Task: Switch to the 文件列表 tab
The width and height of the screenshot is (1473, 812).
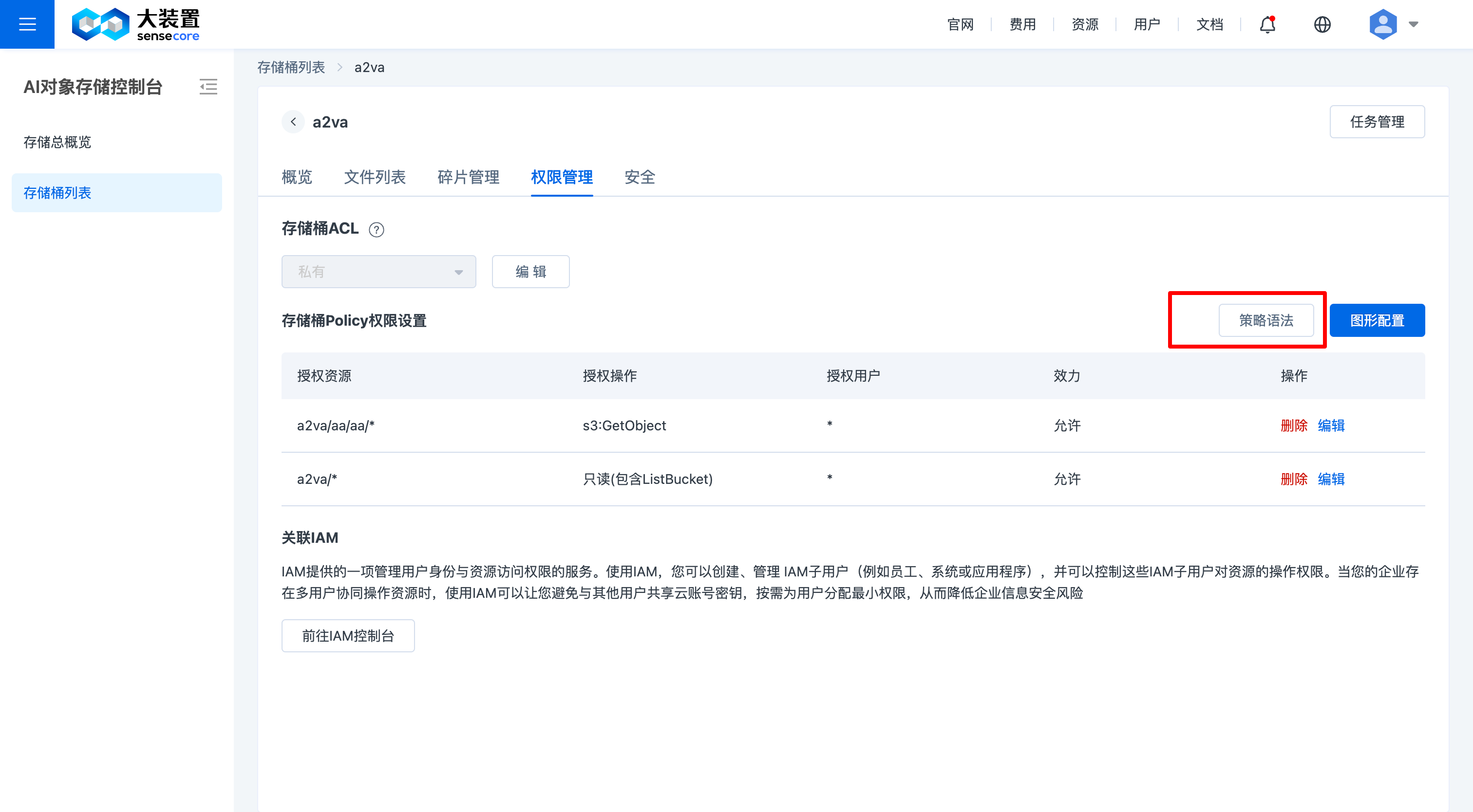Action: coord(375,177)
